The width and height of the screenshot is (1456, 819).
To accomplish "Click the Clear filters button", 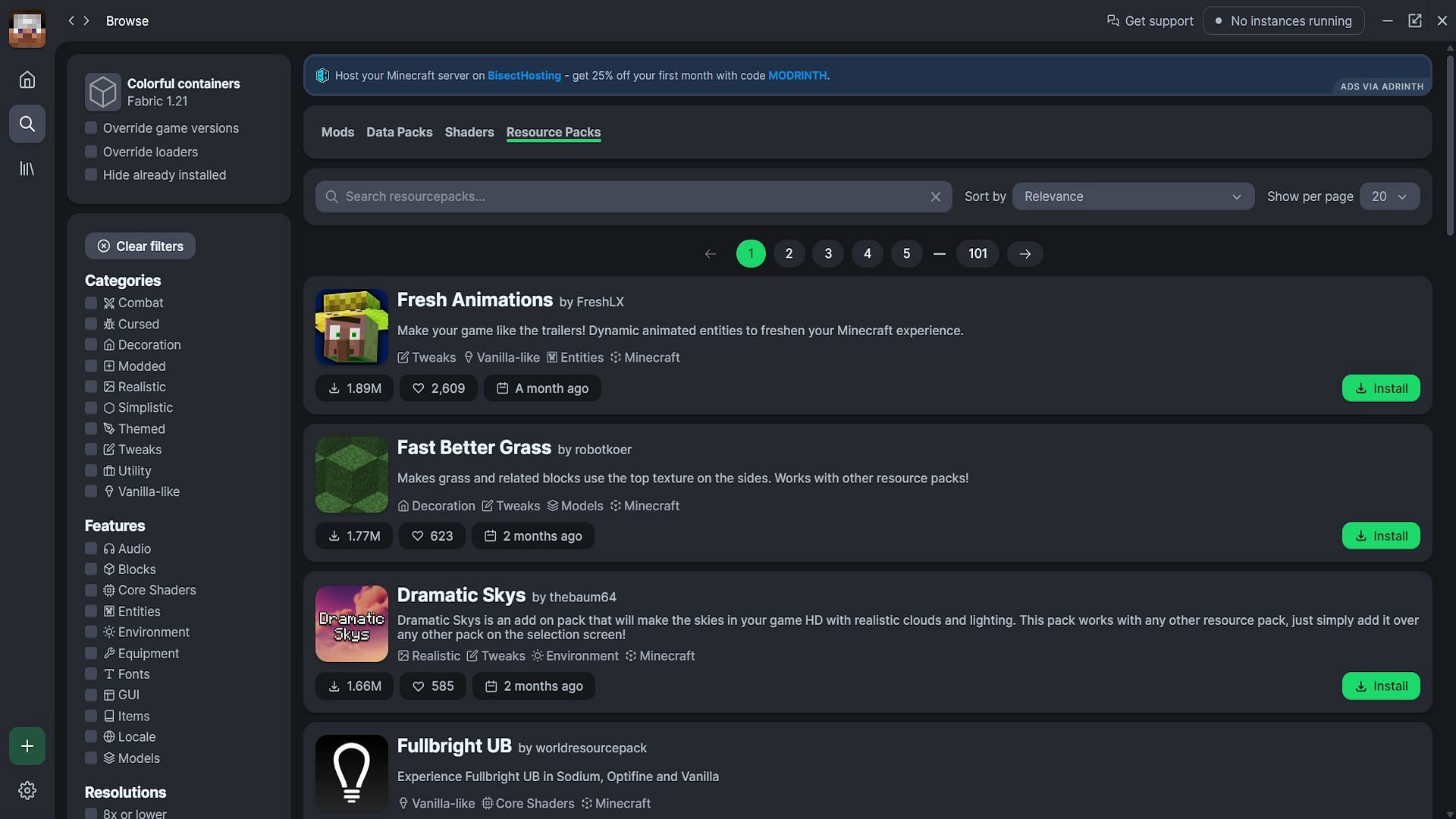I will (x=140, y=246).
